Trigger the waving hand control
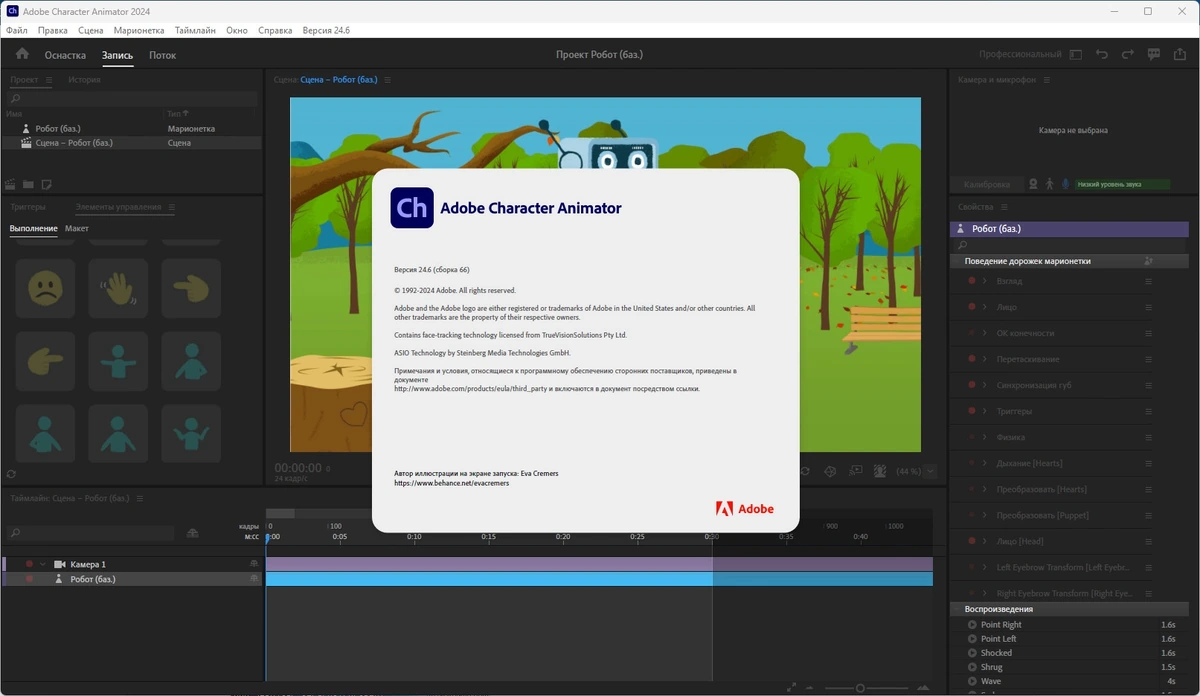 point(118,289)
